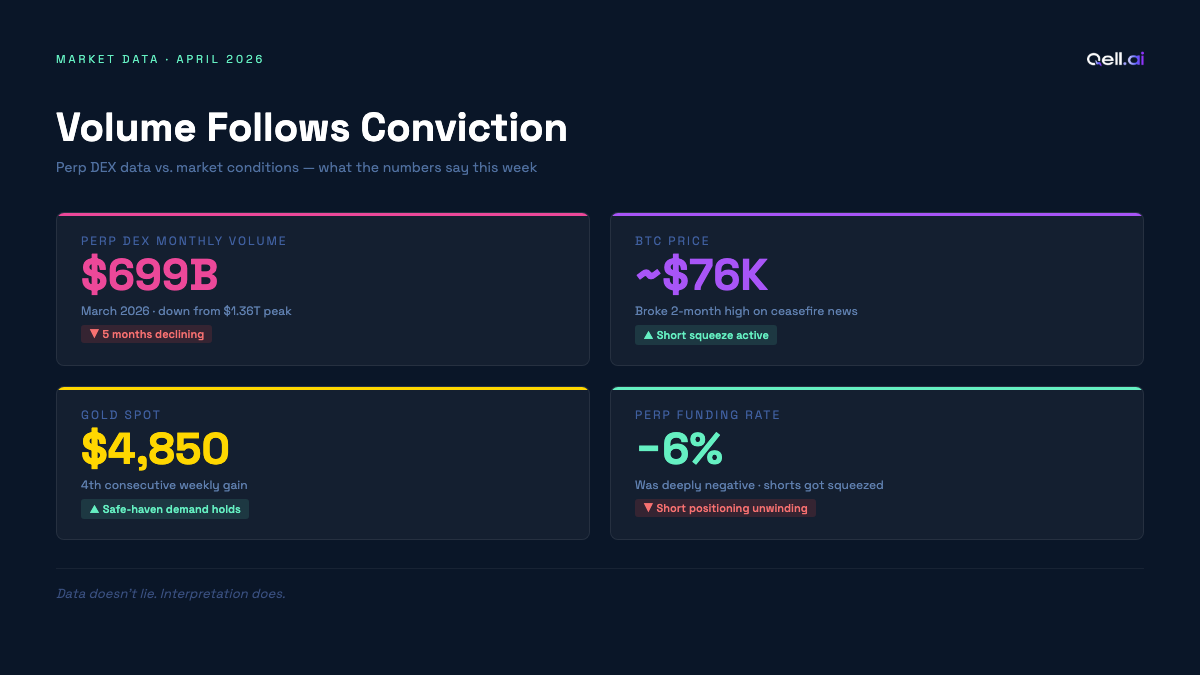Viewport: 1200px width, 675px height.
Task: Click the red down-triangle beside 5 months declining
Action: pos(94,334)
